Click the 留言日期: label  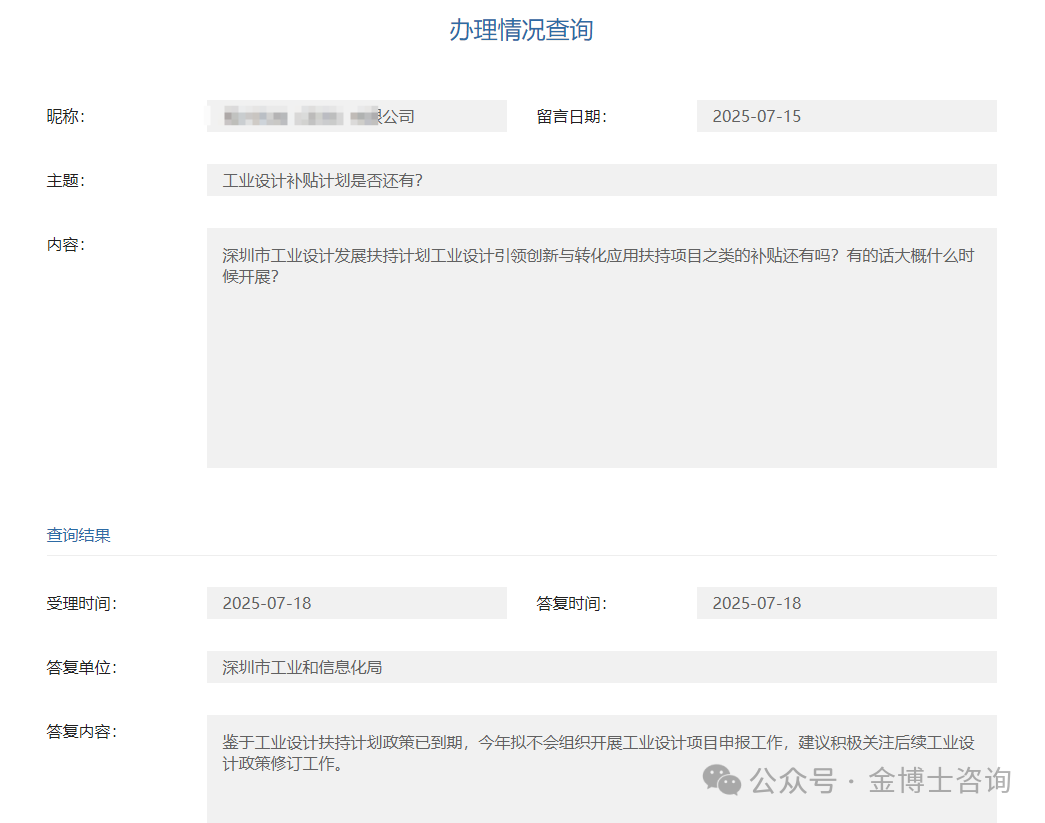click(x=571, y=117)
